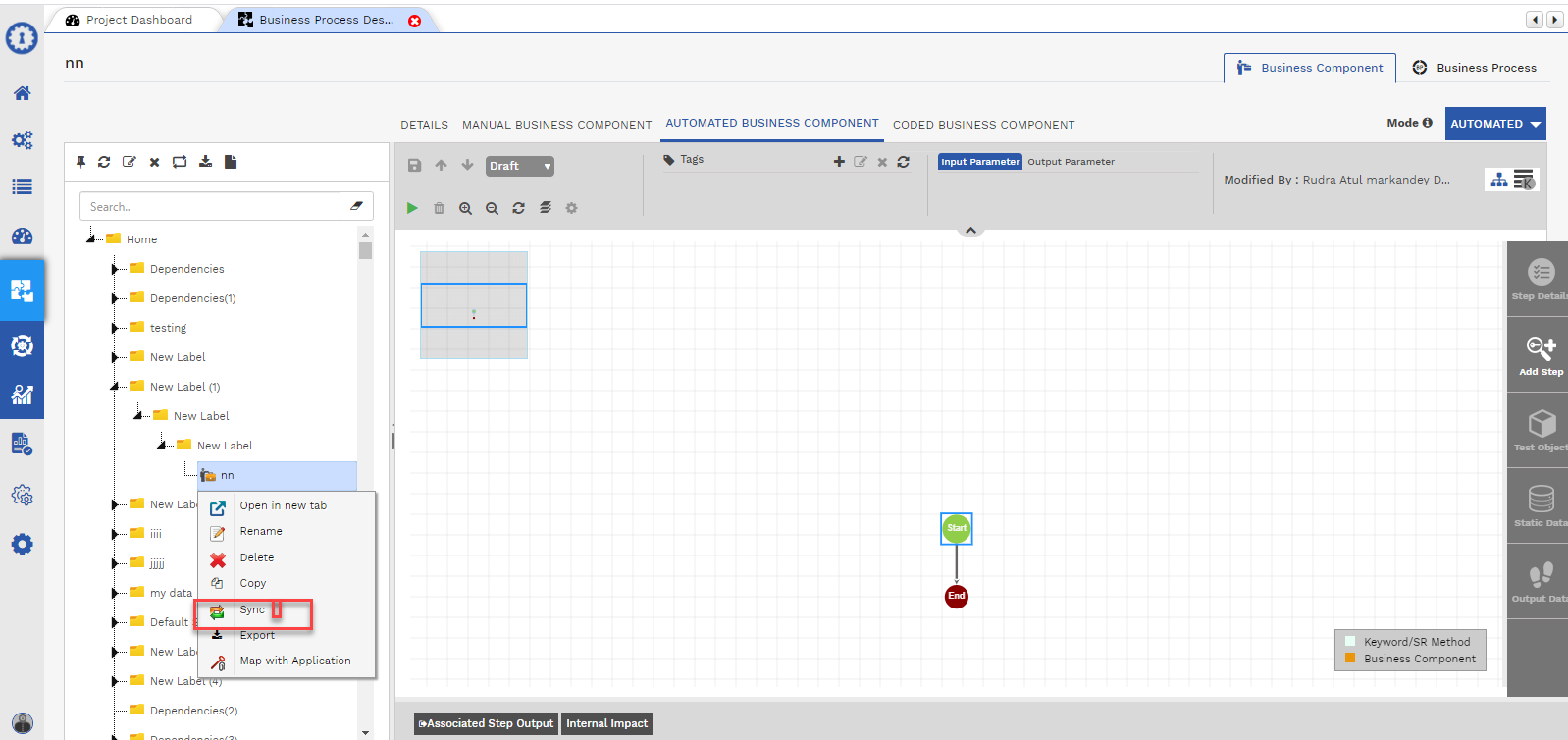Click the puzzle piece sidebar icon
The height and width of the screenshot is (740, 1568).
pos(22,291)
